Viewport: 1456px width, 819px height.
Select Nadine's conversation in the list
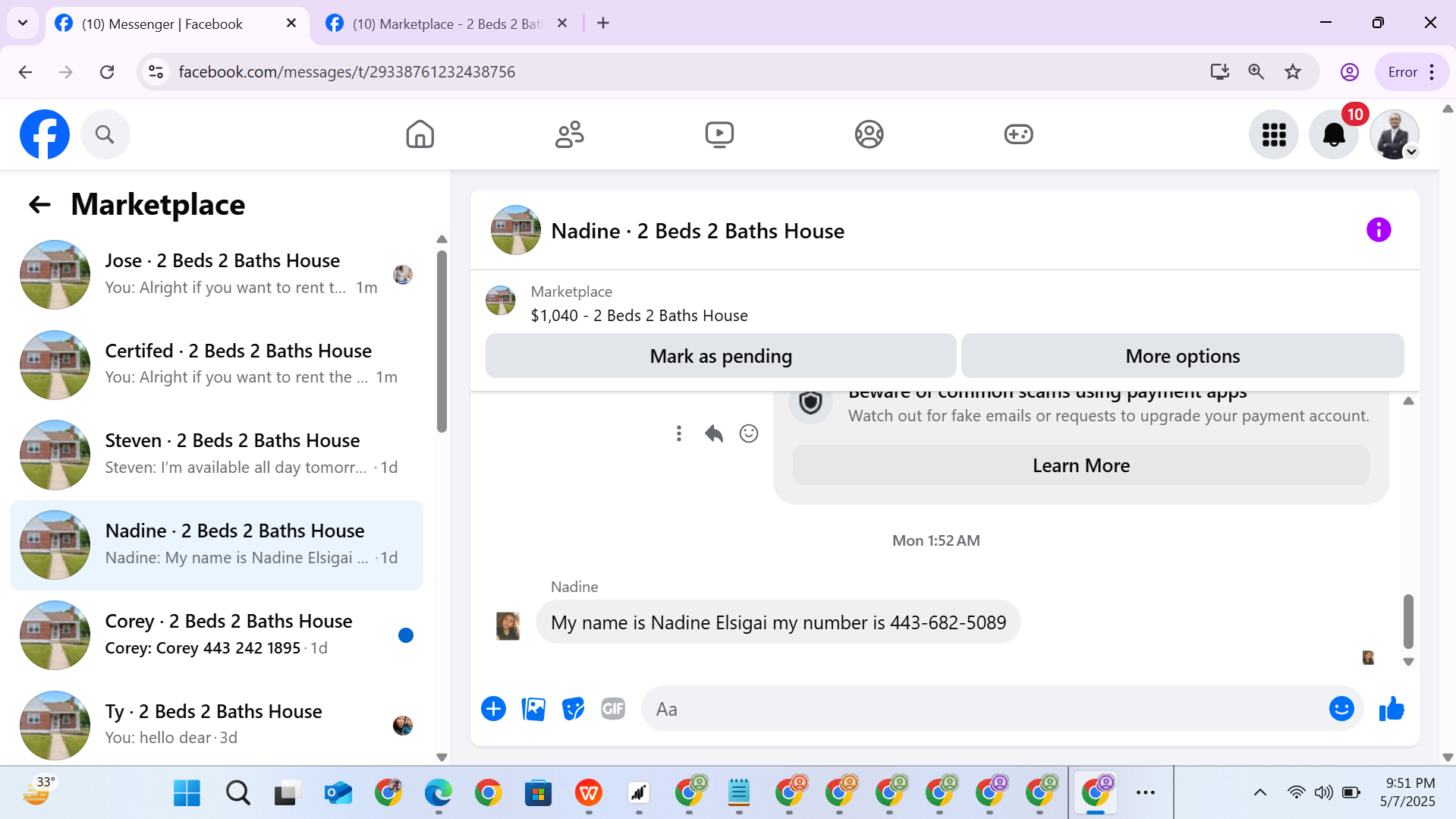coord(216,545)
